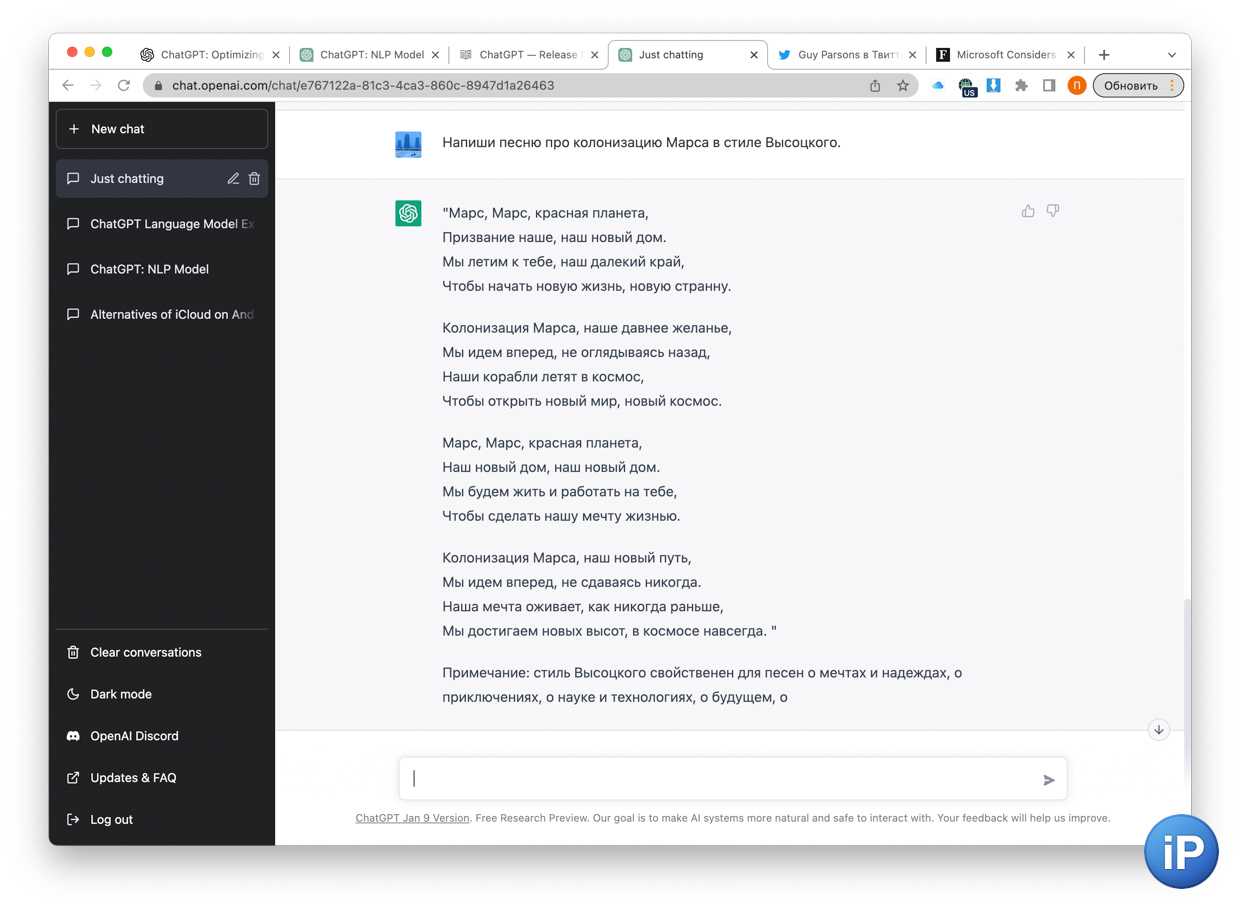
Task: Open the Chrome profile avatar menu
Action: point(1077,86)
